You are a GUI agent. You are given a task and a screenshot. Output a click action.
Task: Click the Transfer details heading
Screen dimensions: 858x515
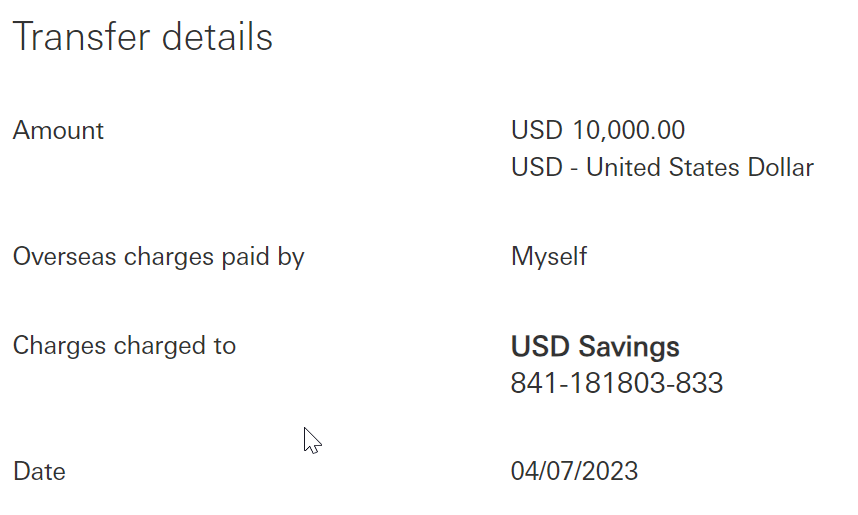coord(142,37)
